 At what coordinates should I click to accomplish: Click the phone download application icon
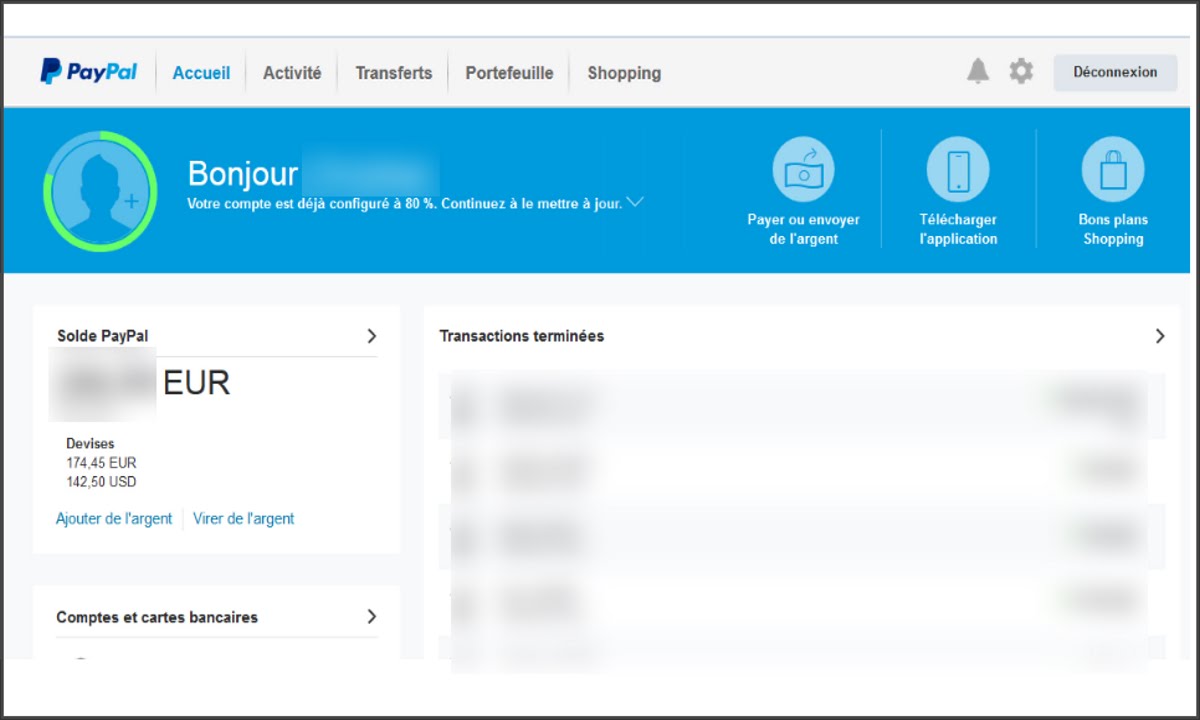pyautogui.click(x=958, y=169)
